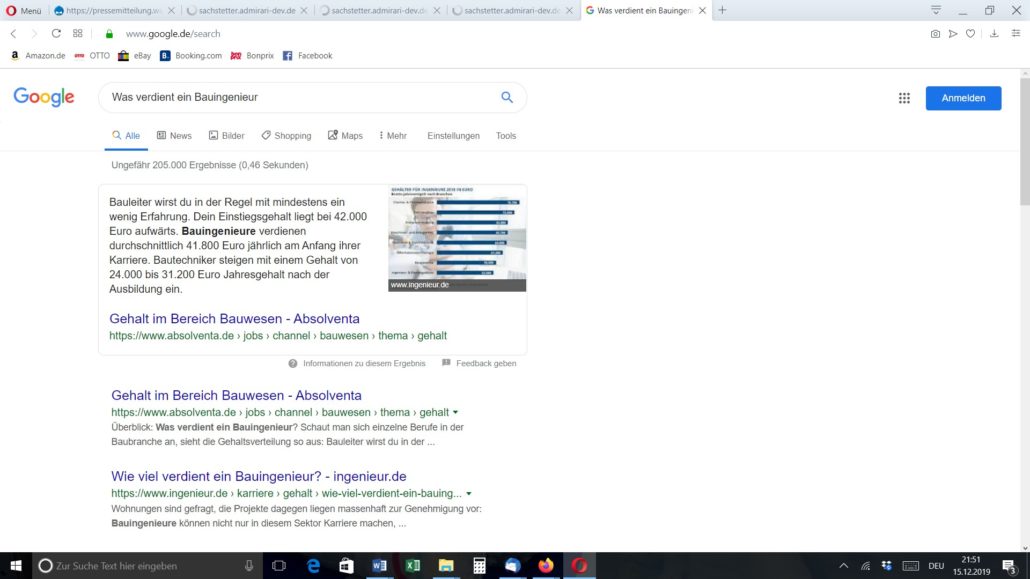
Task: Open the eBay bookmark
Action: (x=134, y=56)
